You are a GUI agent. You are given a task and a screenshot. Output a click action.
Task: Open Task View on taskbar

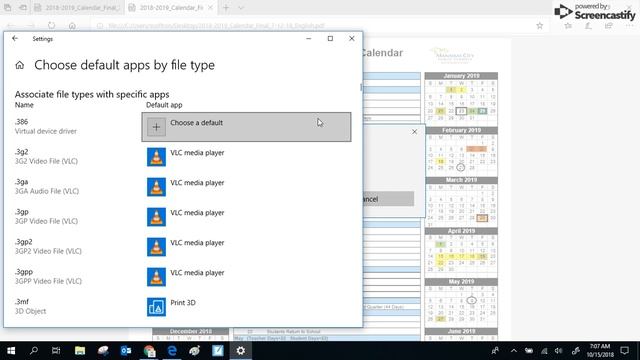click(x=56, y=351)
